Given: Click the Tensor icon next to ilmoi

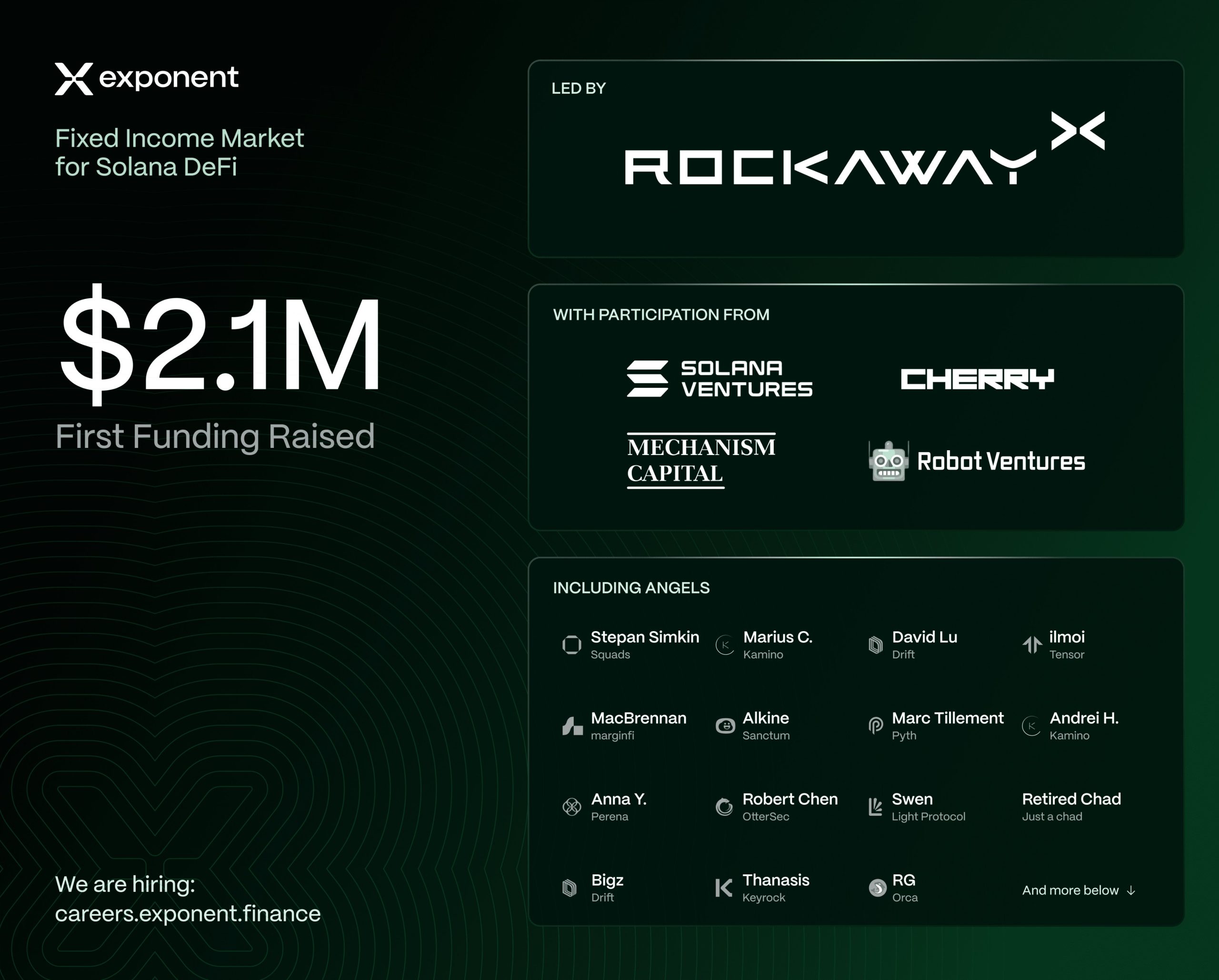Looking at the screenshot, I should [x=1032, y=644].
